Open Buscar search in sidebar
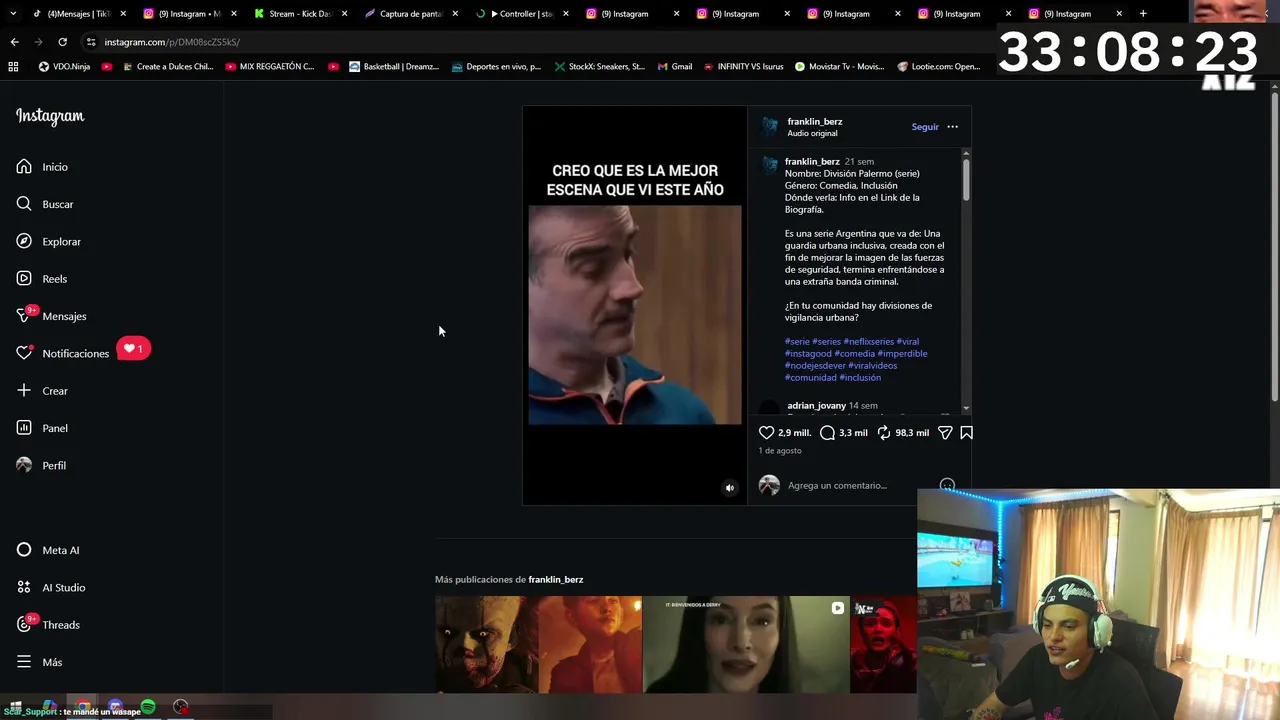Image resolution: width=1280 pixels, height=720 pixels. pyautogui.click(x=45, y=204)
